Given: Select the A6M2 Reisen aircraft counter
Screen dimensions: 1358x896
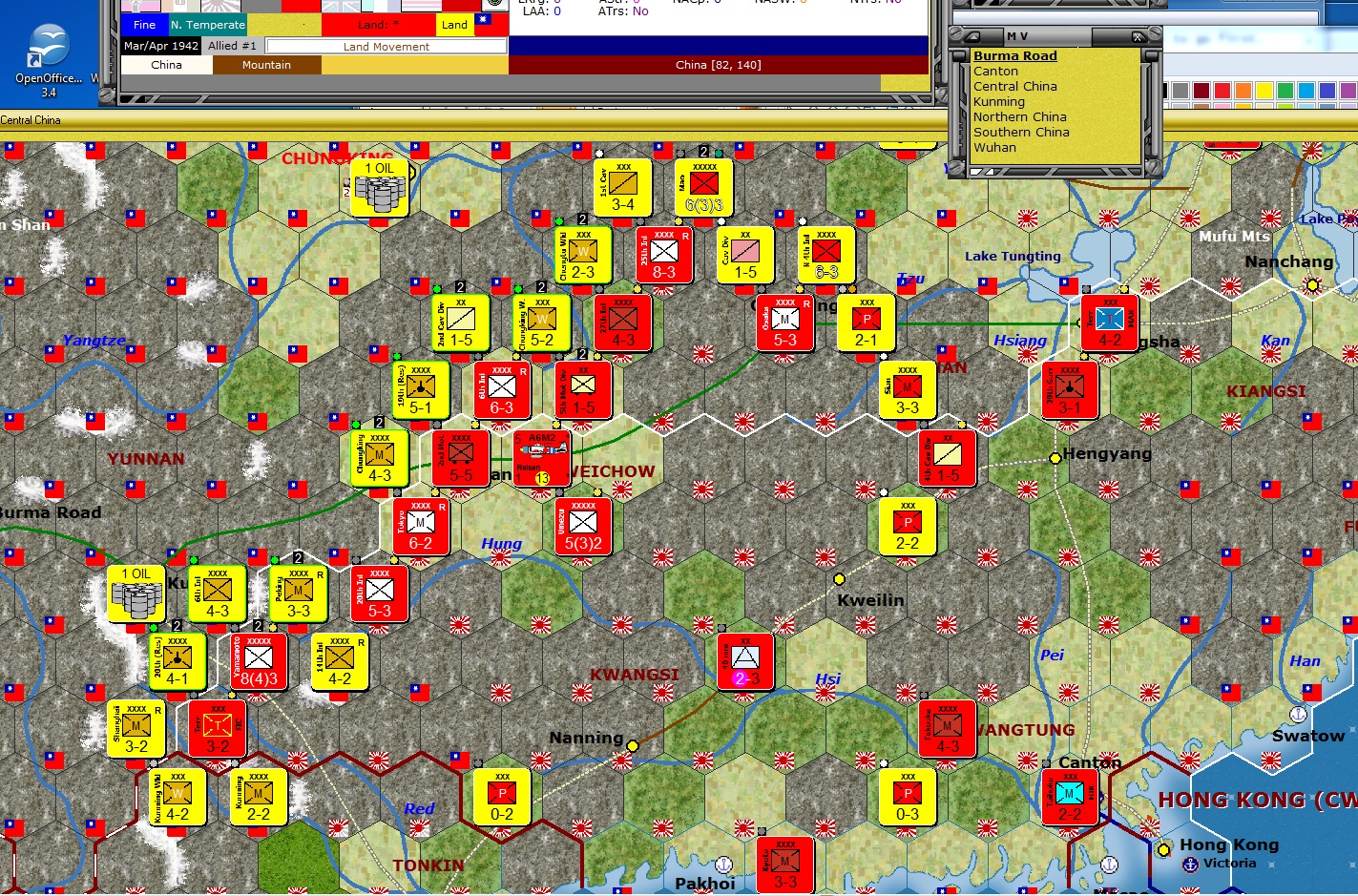Looking at the screenshot, I should [x=542, y=458].
